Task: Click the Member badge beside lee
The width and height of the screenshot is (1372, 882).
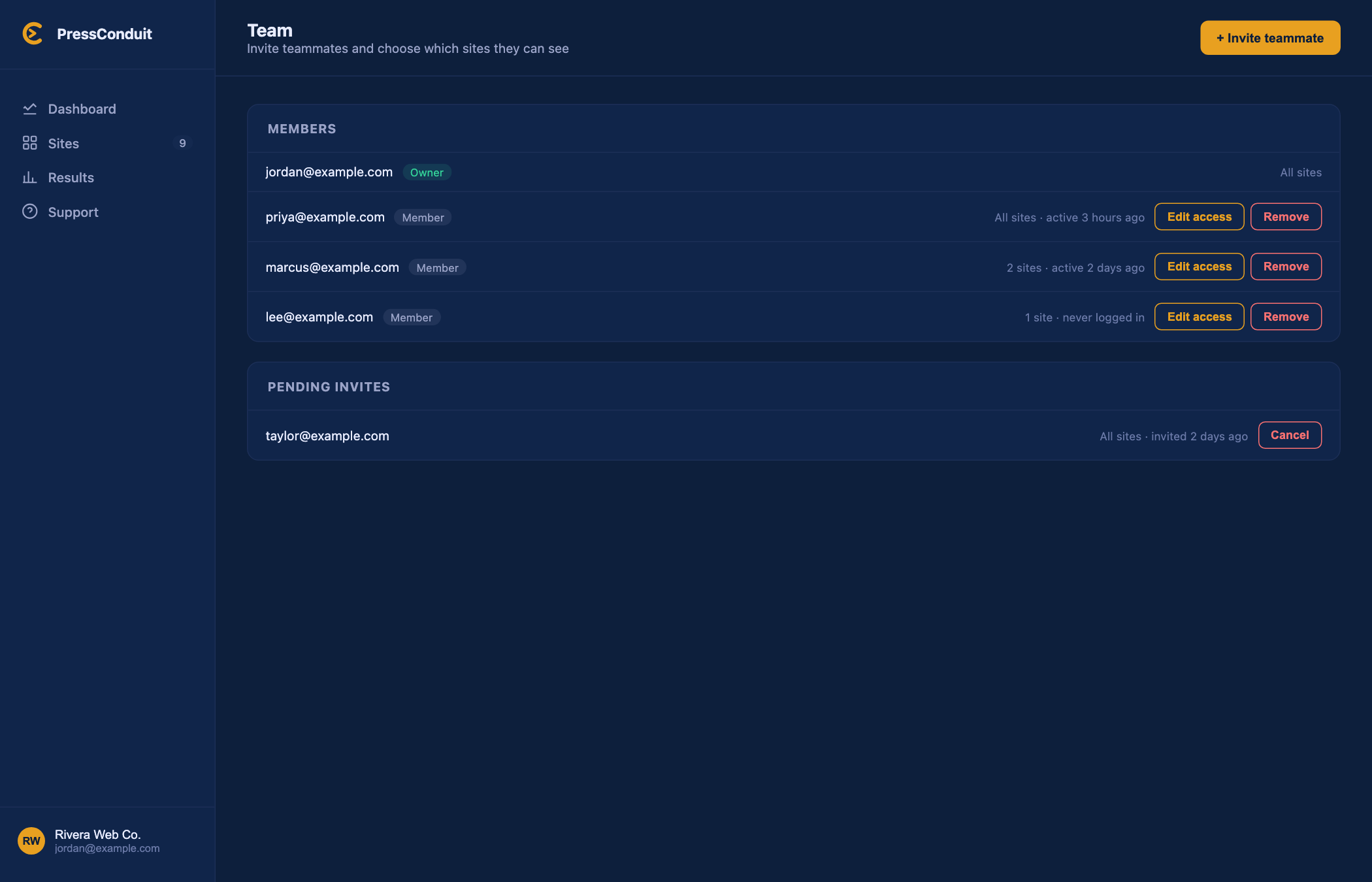Action: tap(412, 318)
